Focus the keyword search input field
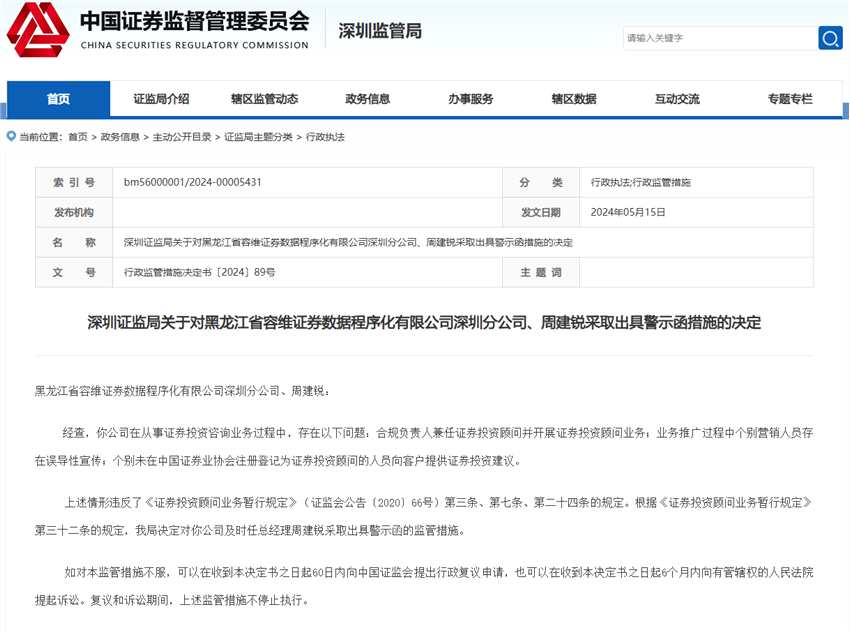This screenshot has width=850, height=632. (x=720, y=38)
